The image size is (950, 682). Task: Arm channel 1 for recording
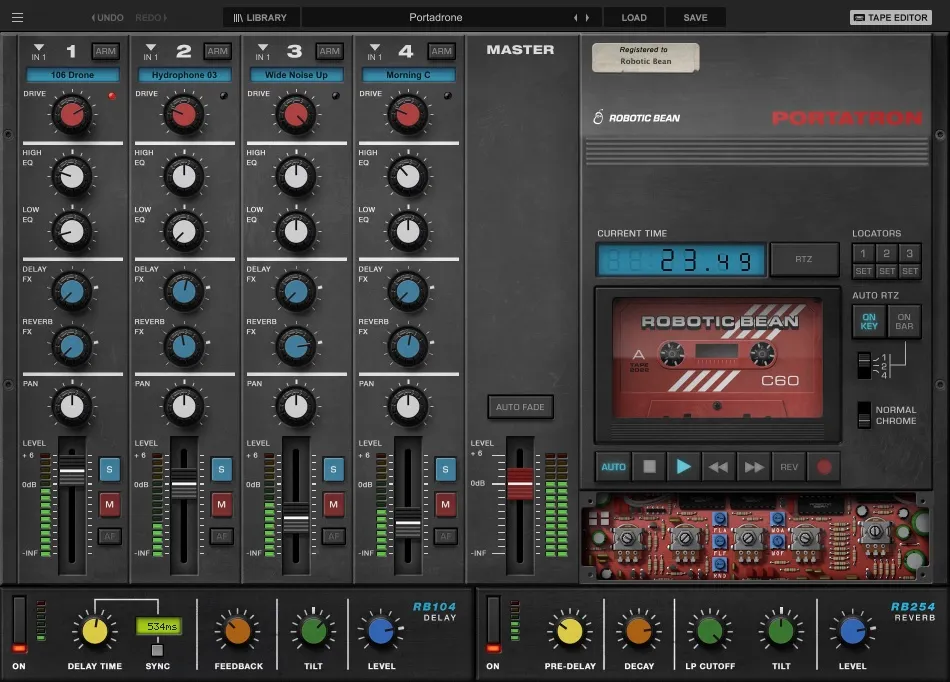[x=105, y=51]
